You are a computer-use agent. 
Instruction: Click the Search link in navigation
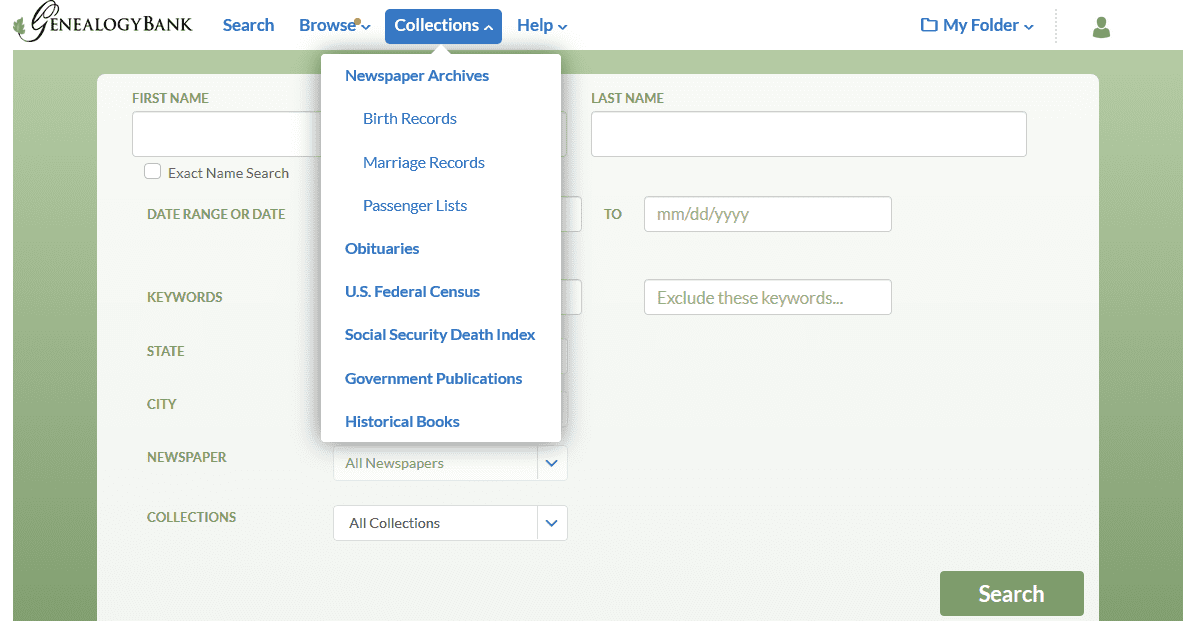click(x=248, y=25)
